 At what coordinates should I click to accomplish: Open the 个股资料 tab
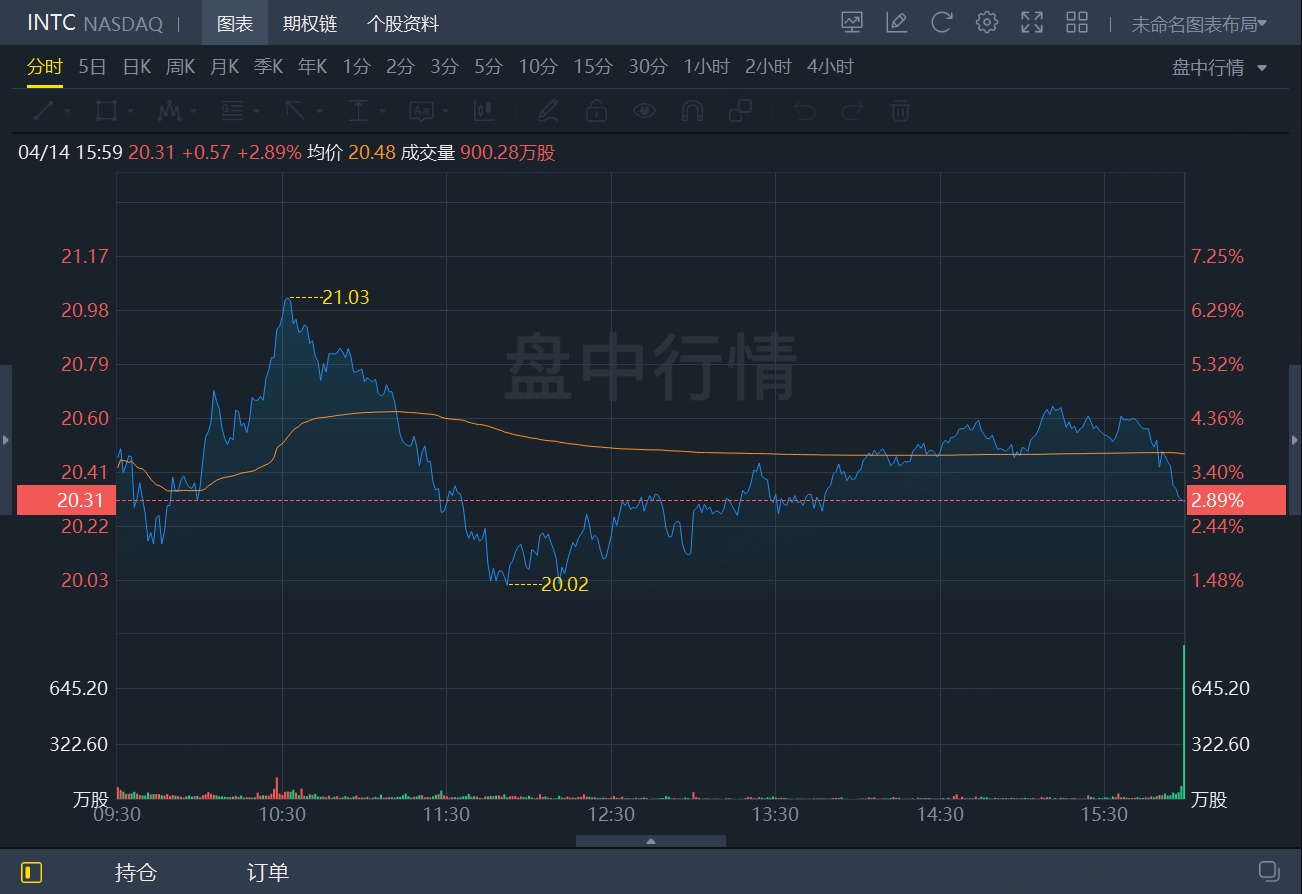pos(402,22)
